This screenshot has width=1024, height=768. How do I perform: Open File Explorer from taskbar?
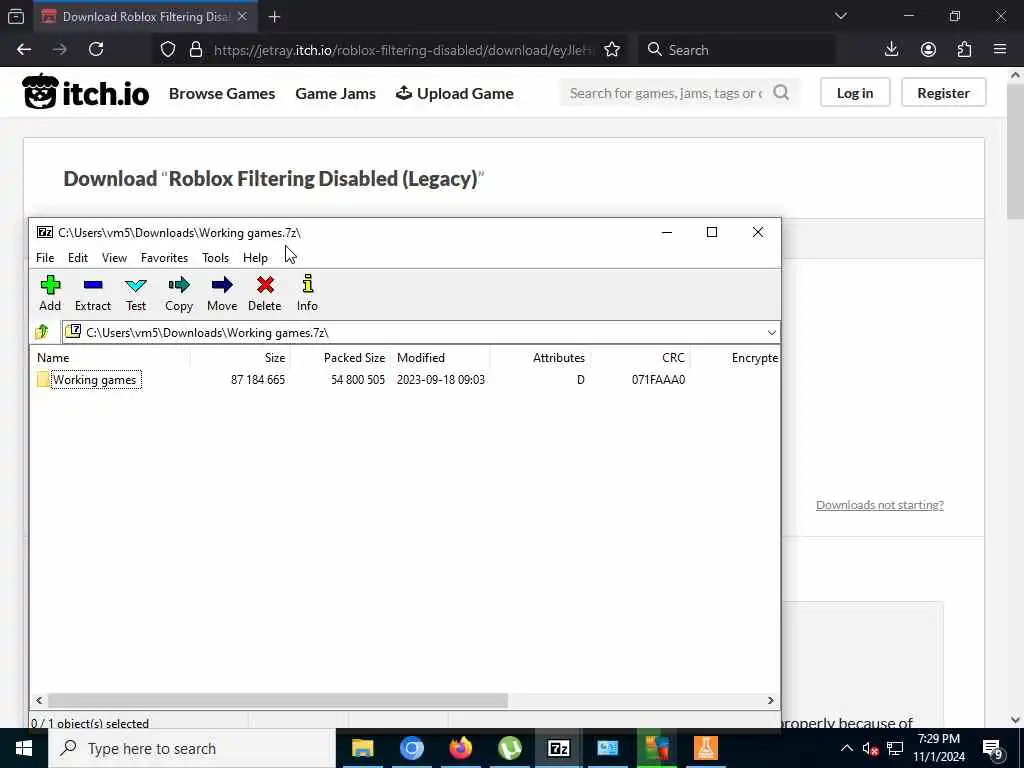coord(362,748)
